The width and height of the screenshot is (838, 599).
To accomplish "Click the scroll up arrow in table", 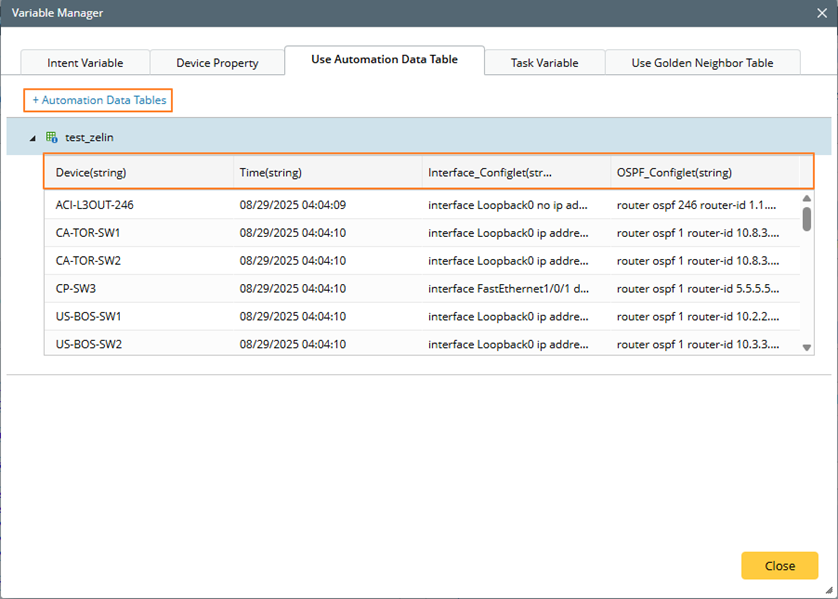I will click(x=807, y=198).
